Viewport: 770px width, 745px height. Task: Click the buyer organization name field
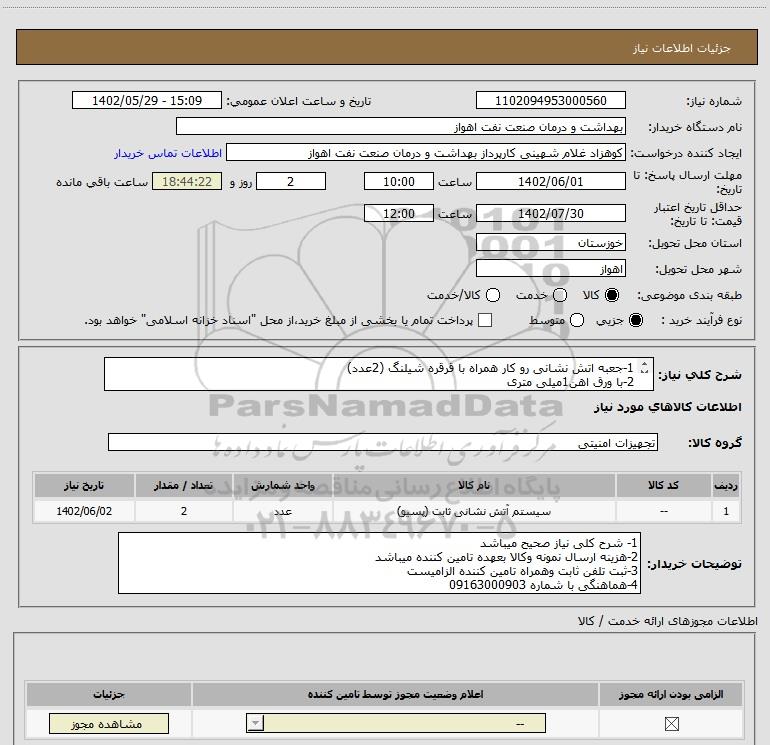click(x=401, y=127)
